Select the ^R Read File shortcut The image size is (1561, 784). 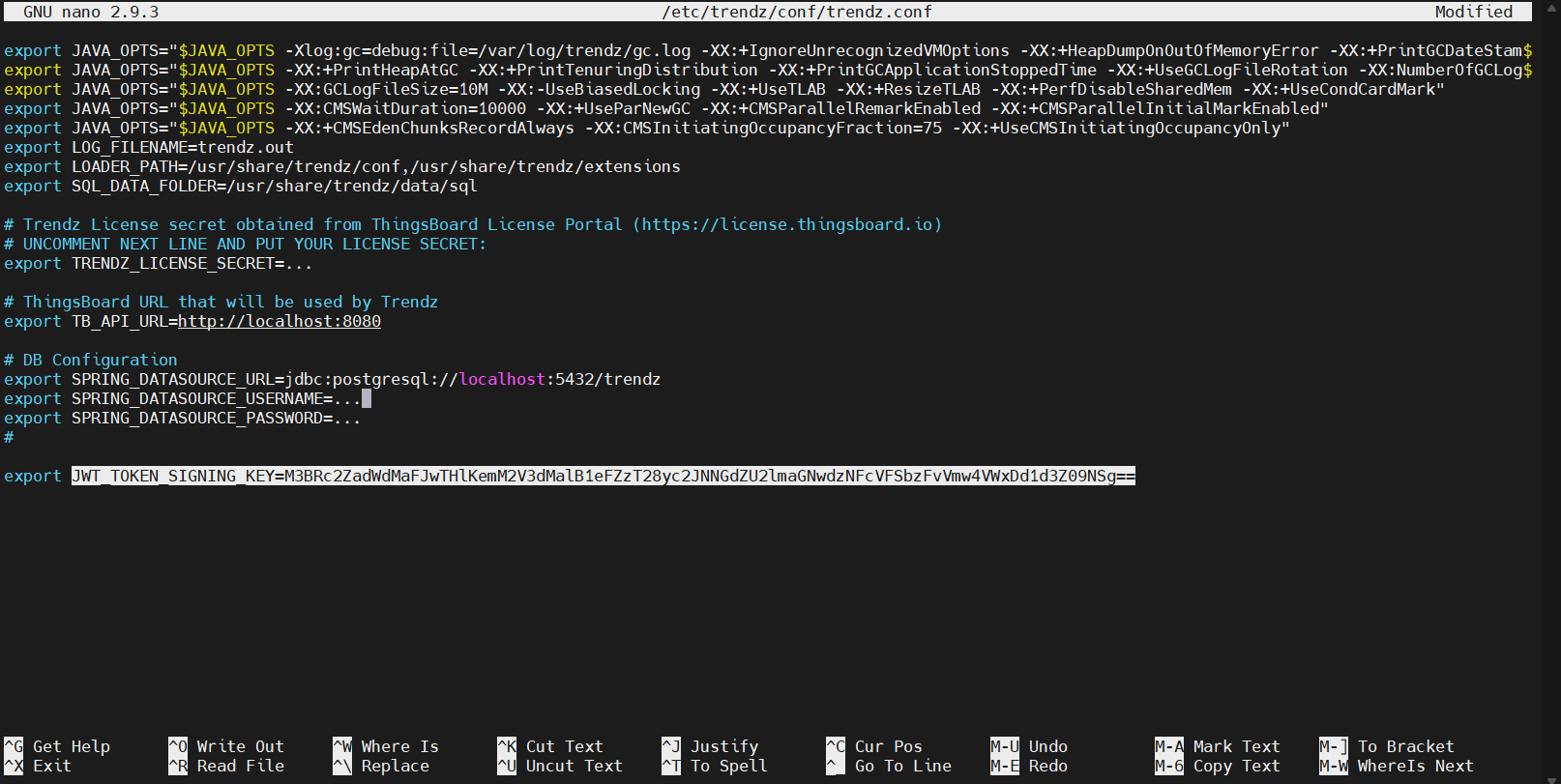pyautogui.click(x=227, y=766)
